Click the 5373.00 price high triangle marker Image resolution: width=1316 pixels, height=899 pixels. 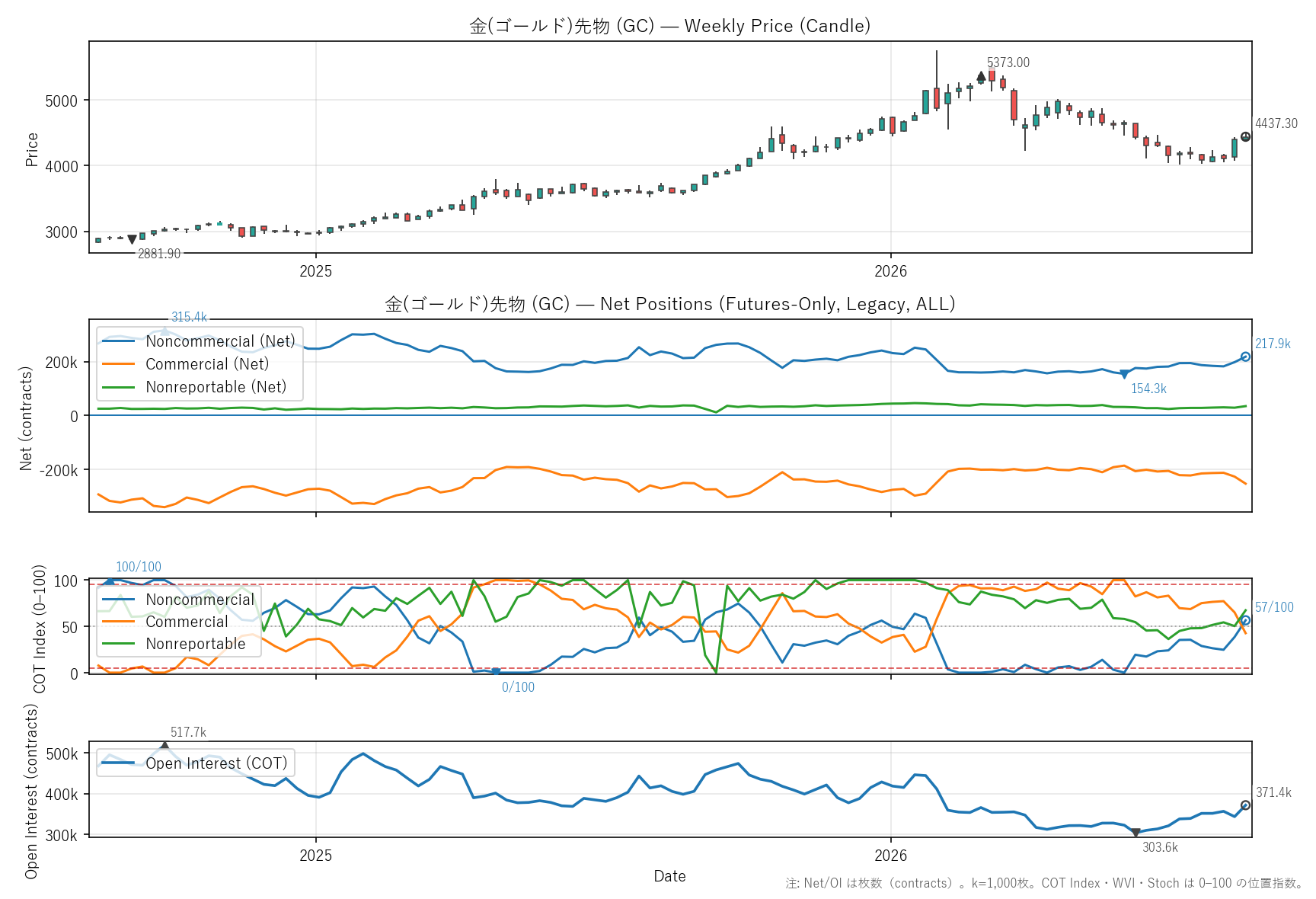pyautogui.click(x=981, y=76)
